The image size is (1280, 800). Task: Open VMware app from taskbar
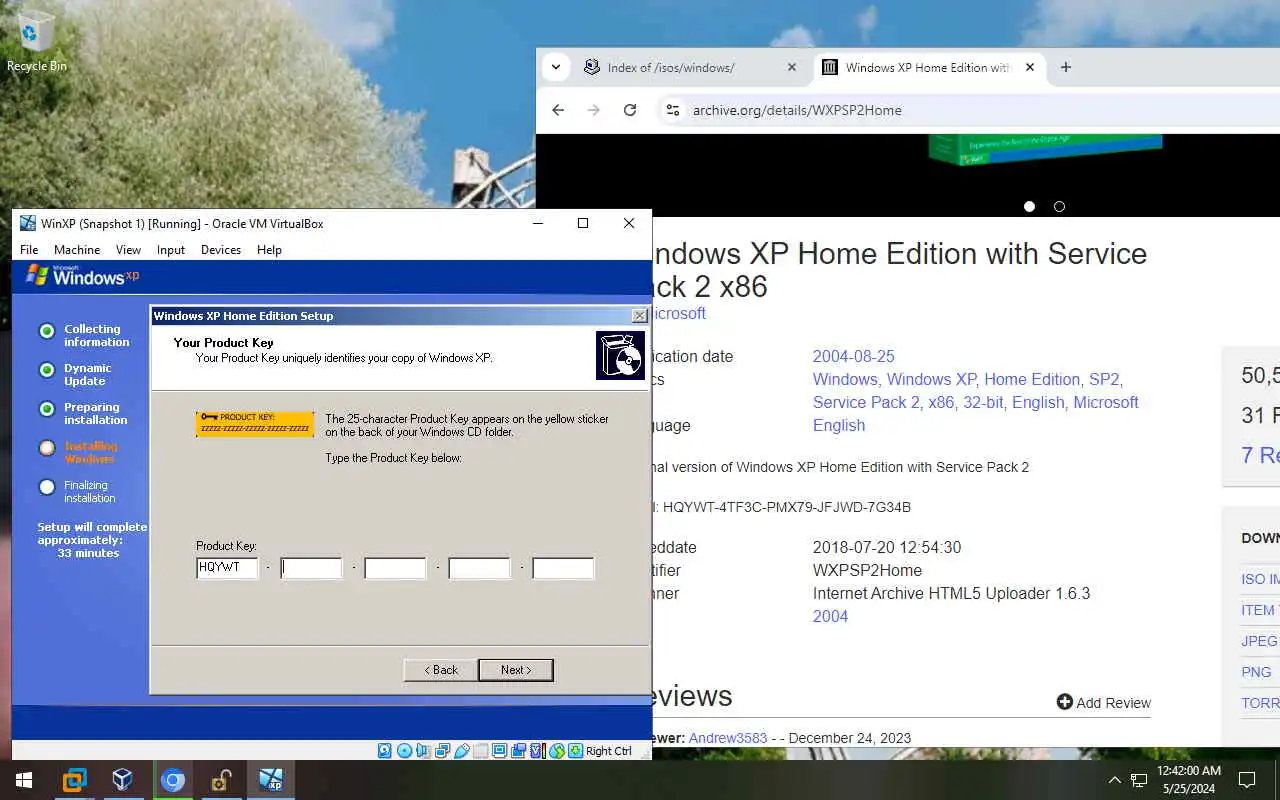tap(75, 780)
